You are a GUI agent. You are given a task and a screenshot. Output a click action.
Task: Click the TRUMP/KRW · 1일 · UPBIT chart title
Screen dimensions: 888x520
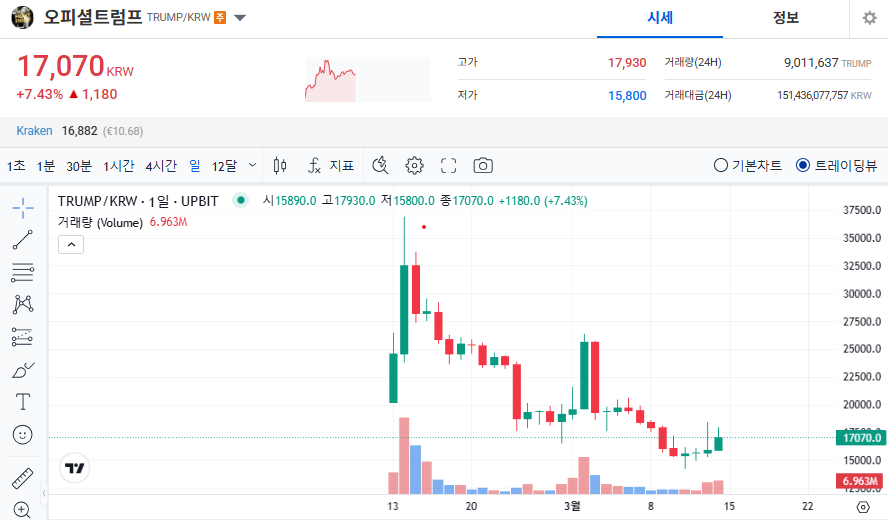[138, 201]
